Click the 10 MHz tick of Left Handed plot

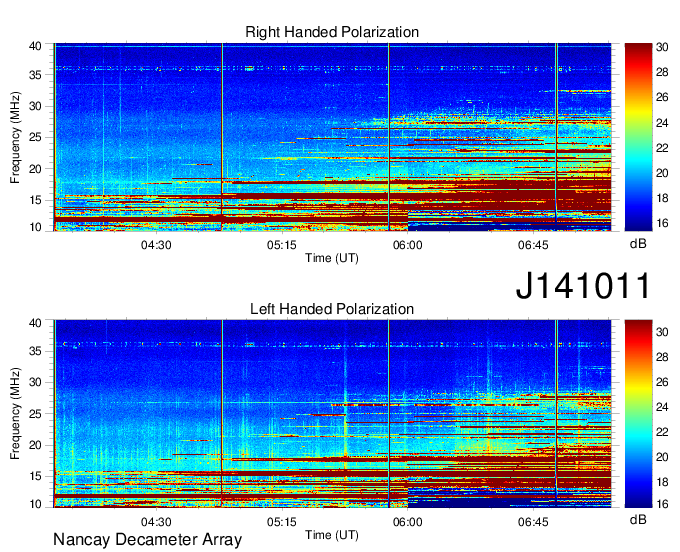coord(36,504)
